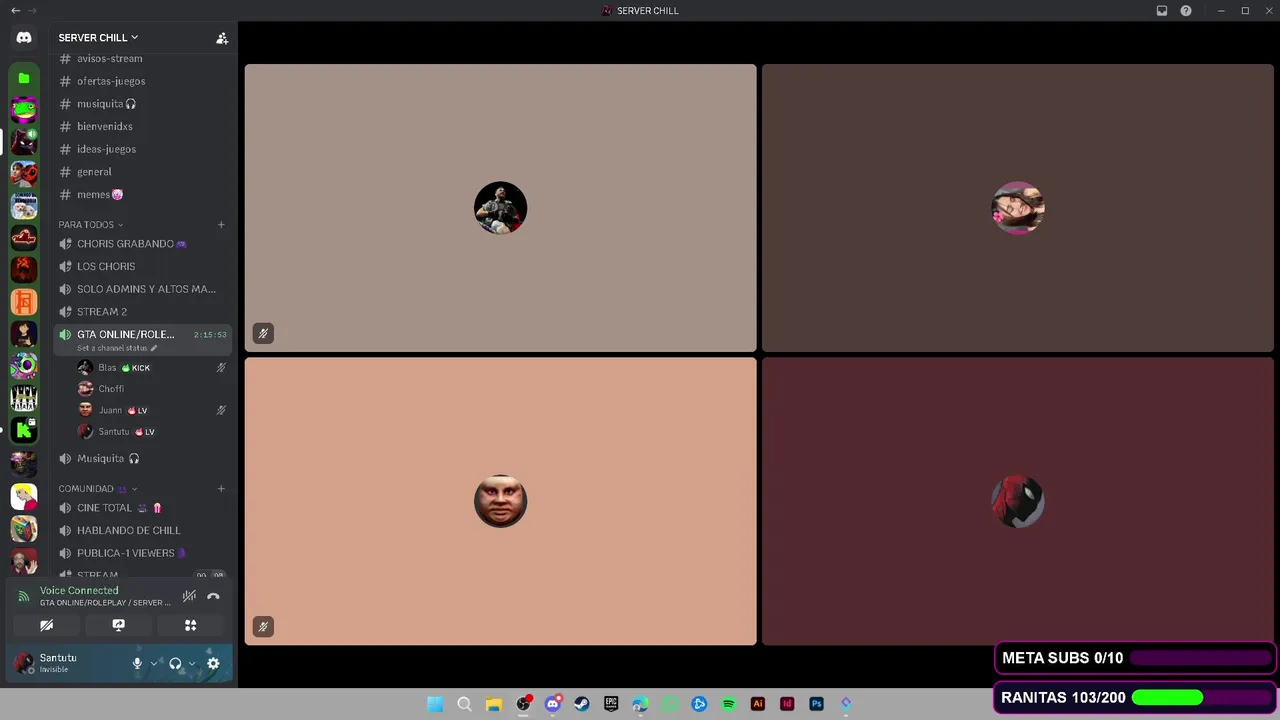1280x720 pixels.
Task: Disconnect from voice with the hang-up icon
Action: pos(213,596)
